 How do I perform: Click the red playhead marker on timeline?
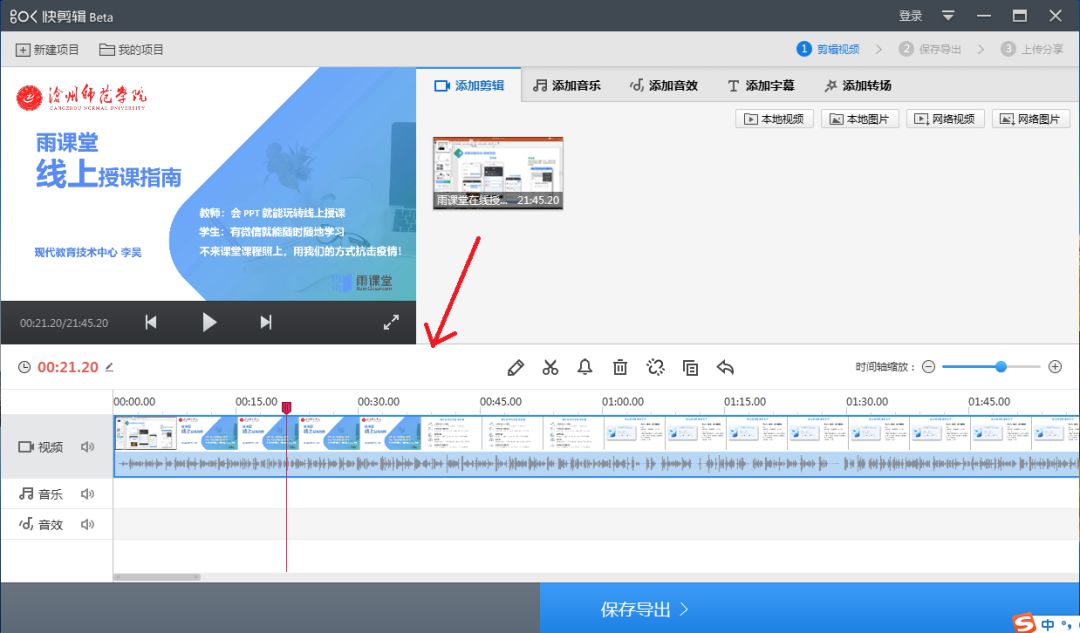[x=287, y=407]
